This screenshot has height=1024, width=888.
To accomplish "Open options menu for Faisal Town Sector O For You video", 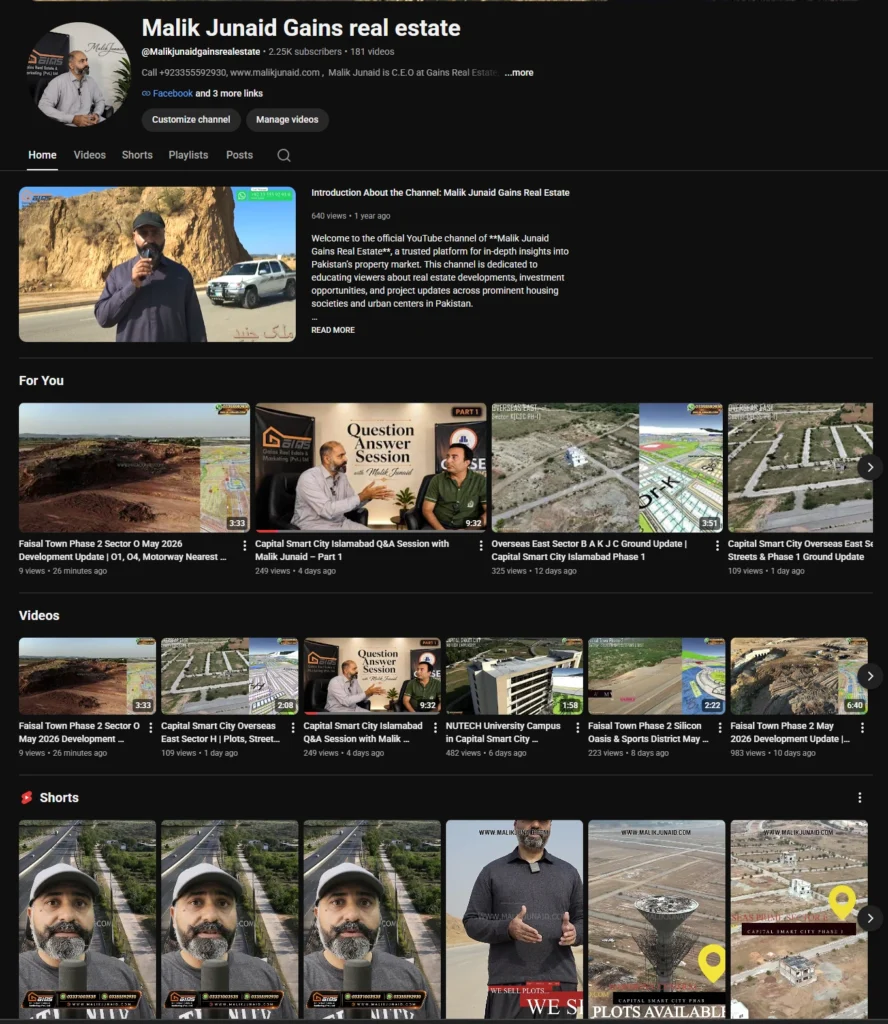I will coord(244,545).
